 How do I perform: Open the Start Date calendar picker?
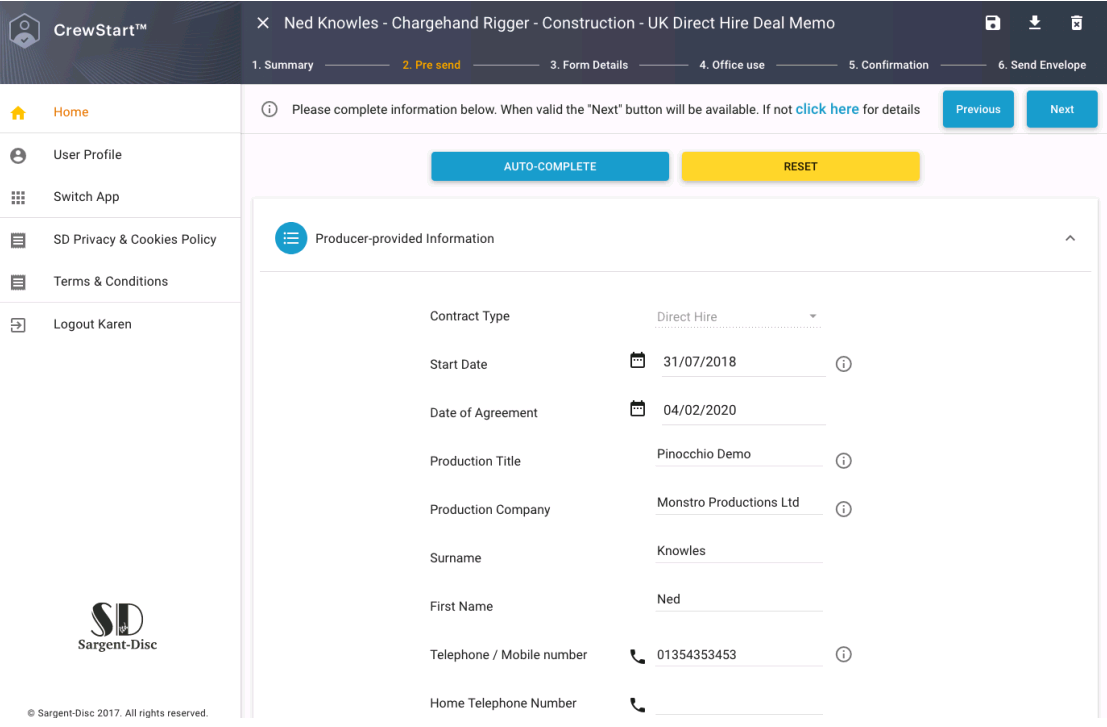[637, 361]
